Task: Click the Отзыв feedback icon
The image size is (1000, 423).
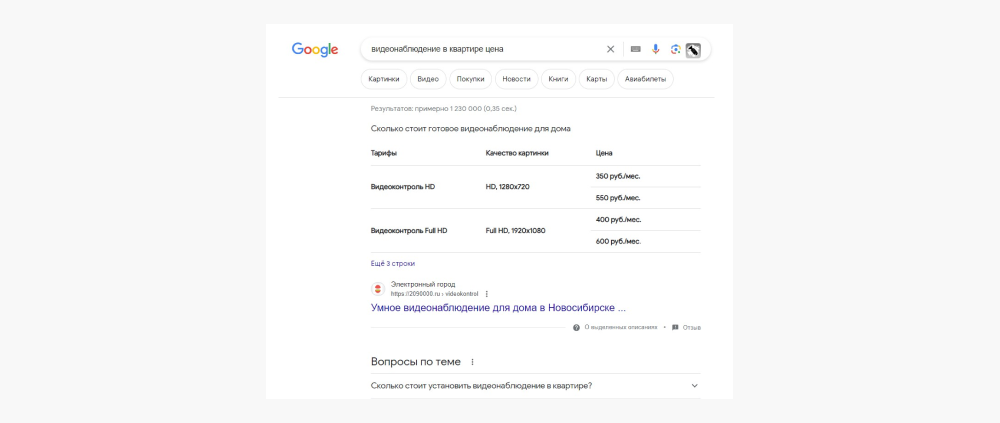Action: tap(675, 327)
